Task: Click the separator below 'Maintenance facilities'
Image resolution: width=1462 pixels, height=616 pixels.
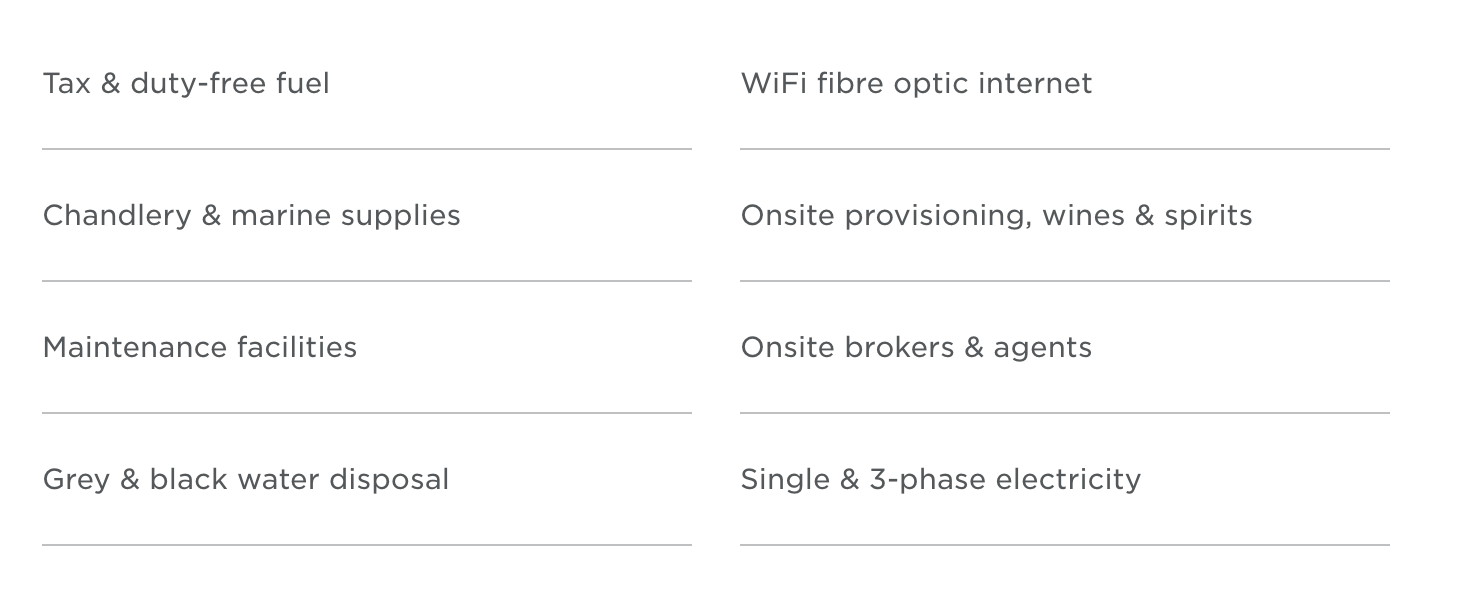Action: pyautogui.click(x=367, y=413)
